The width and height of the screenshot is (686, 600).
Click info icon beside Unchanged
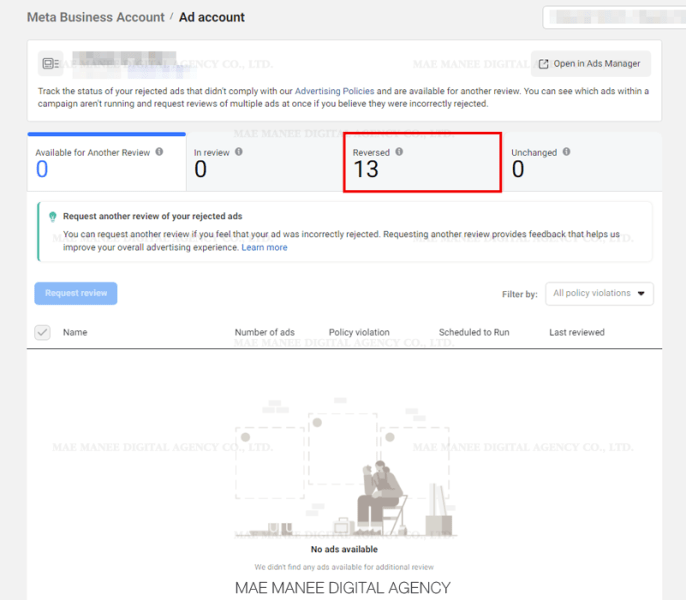coord(566,152)
